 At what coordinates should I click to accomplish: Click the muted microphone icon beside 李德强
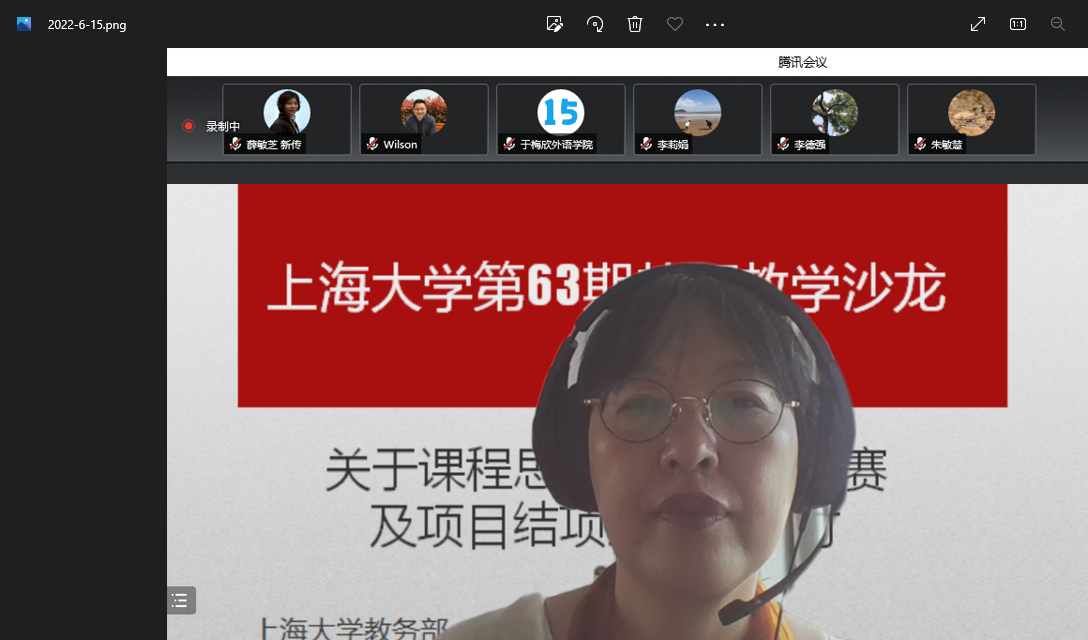coord(783,144)
